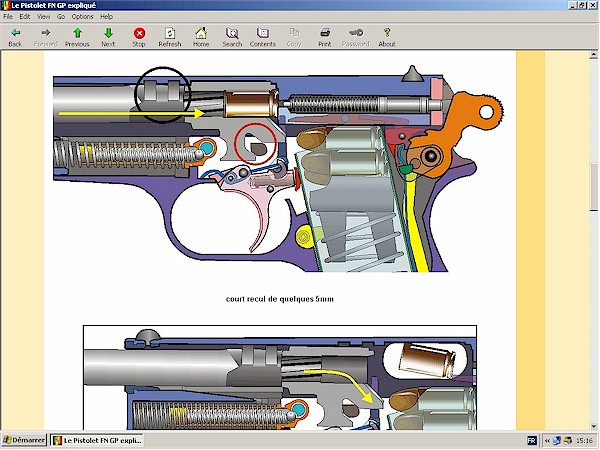This screenshot has height=450, width=600.
Task: Jump to the Next page
Action: point(108,37)
